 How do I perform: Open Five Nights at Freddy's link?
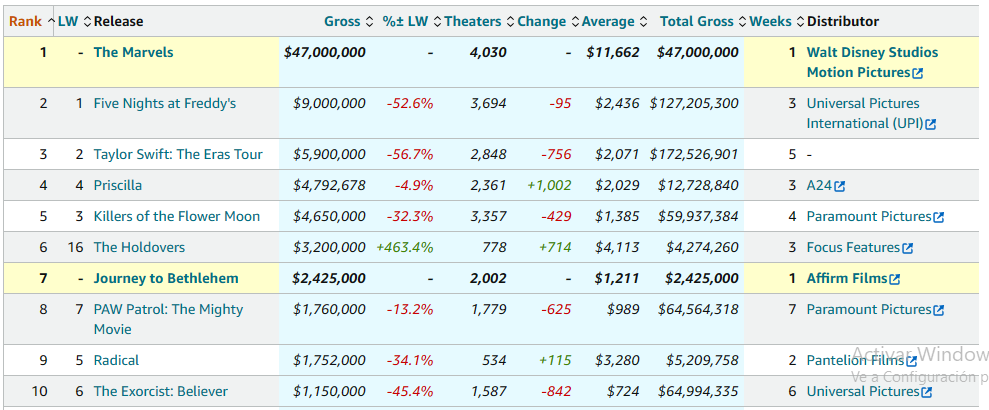point(164,103)
